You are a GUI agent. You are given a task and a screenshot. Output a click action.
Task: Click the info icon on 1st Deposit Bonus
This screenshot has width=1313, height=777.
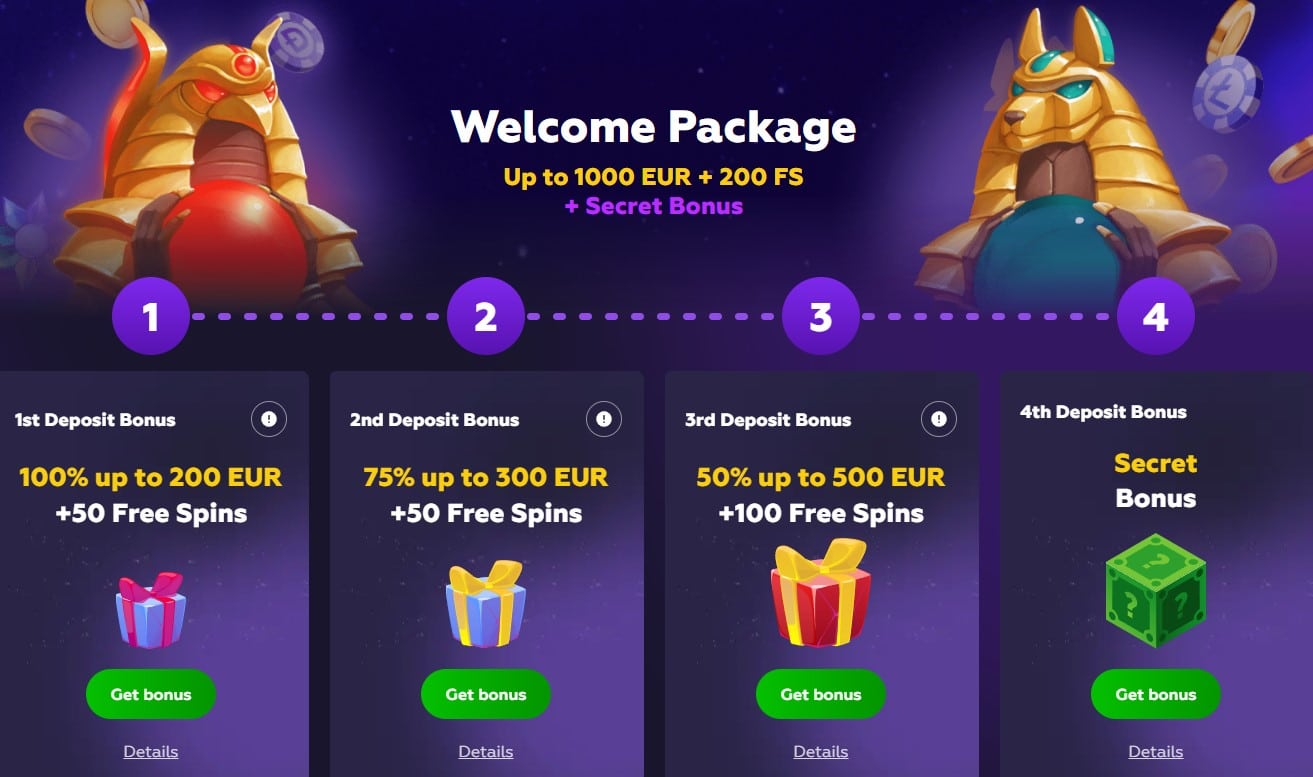point(269,419)
